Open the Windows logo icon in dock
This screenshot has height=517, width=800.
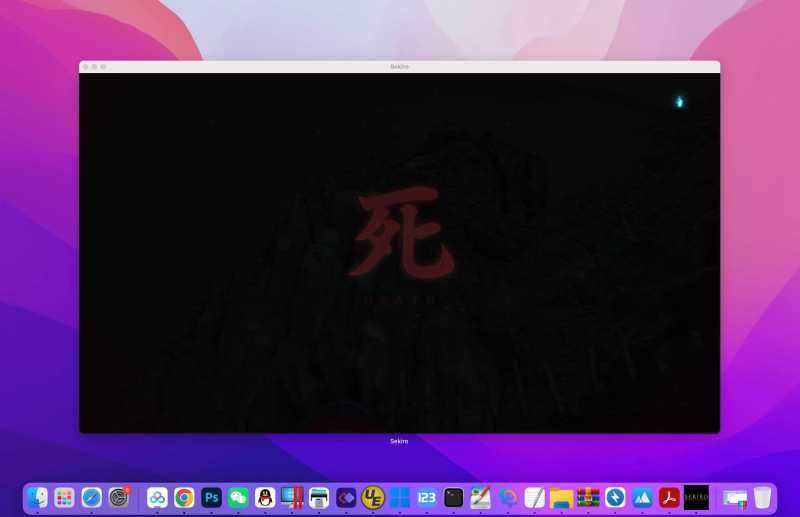coord(400,498)
